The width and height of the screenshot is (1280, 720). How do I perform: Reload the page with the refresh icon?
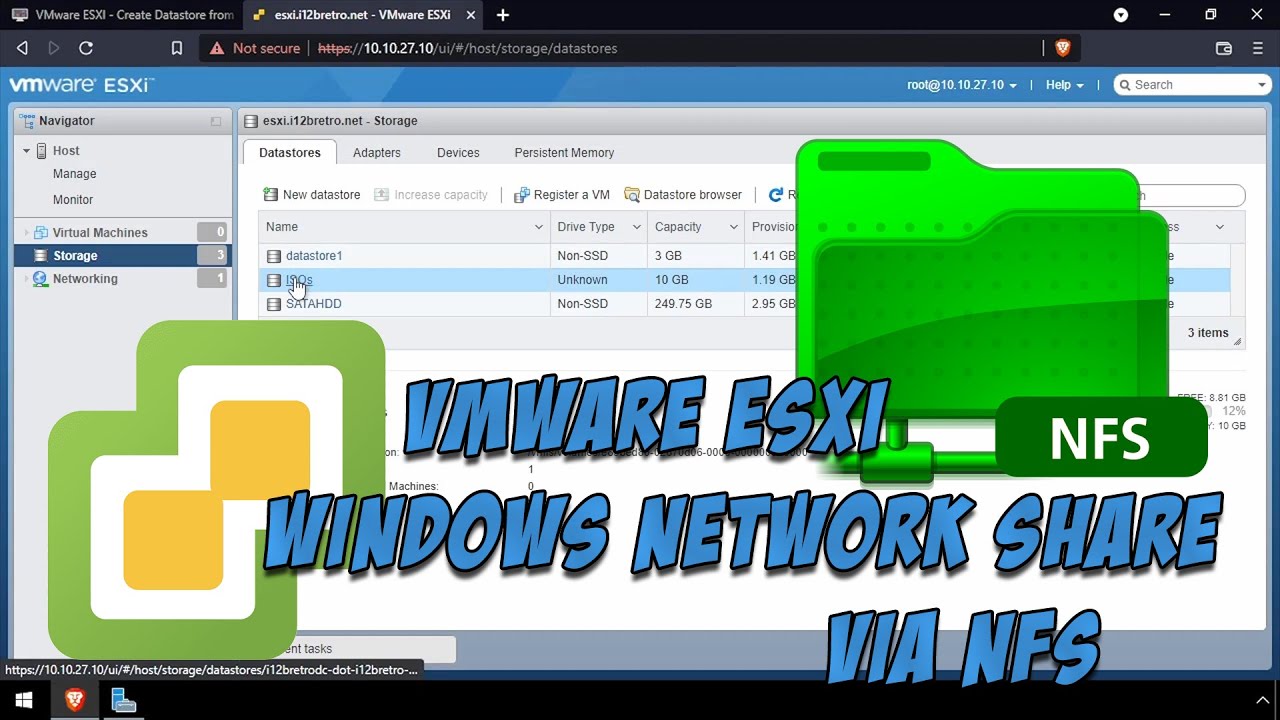86,48
